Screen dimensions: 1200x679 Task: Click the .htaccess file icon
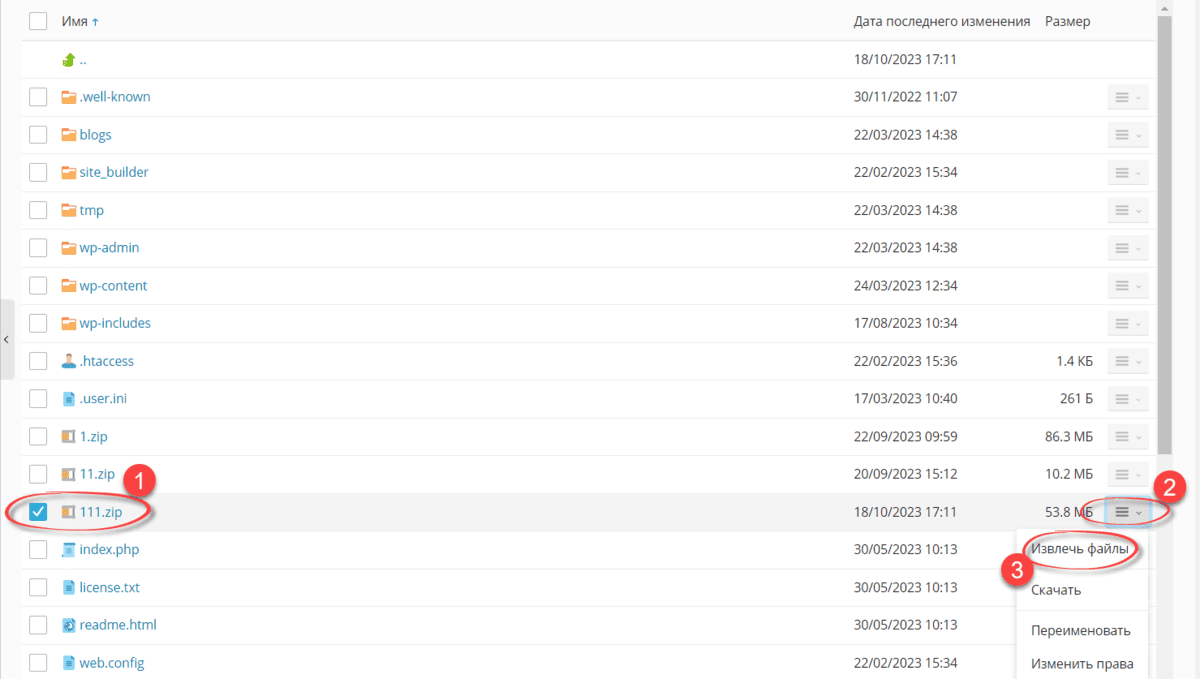point(68,361)
